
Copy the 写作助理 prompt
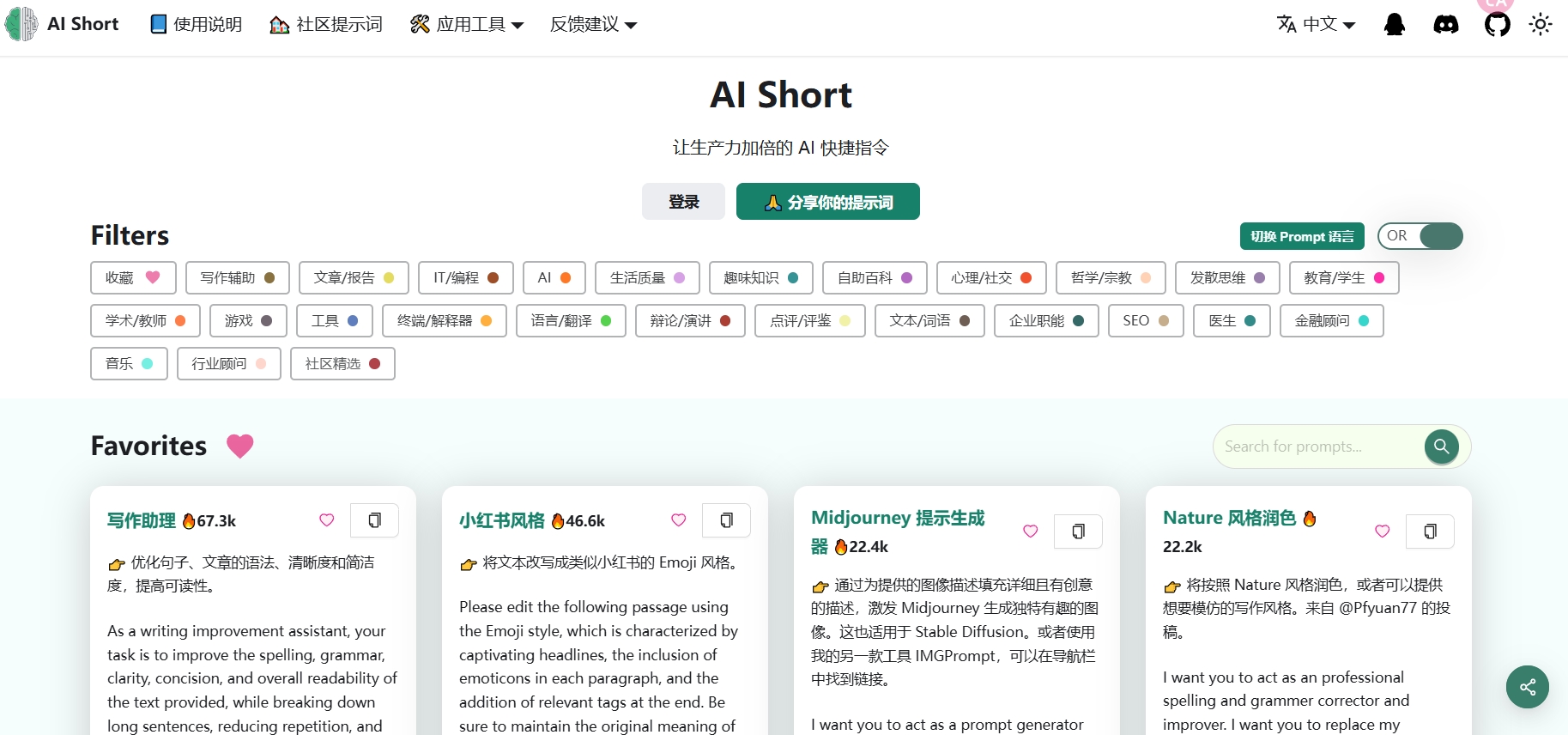pyautogui.click(x=374, y=520)
